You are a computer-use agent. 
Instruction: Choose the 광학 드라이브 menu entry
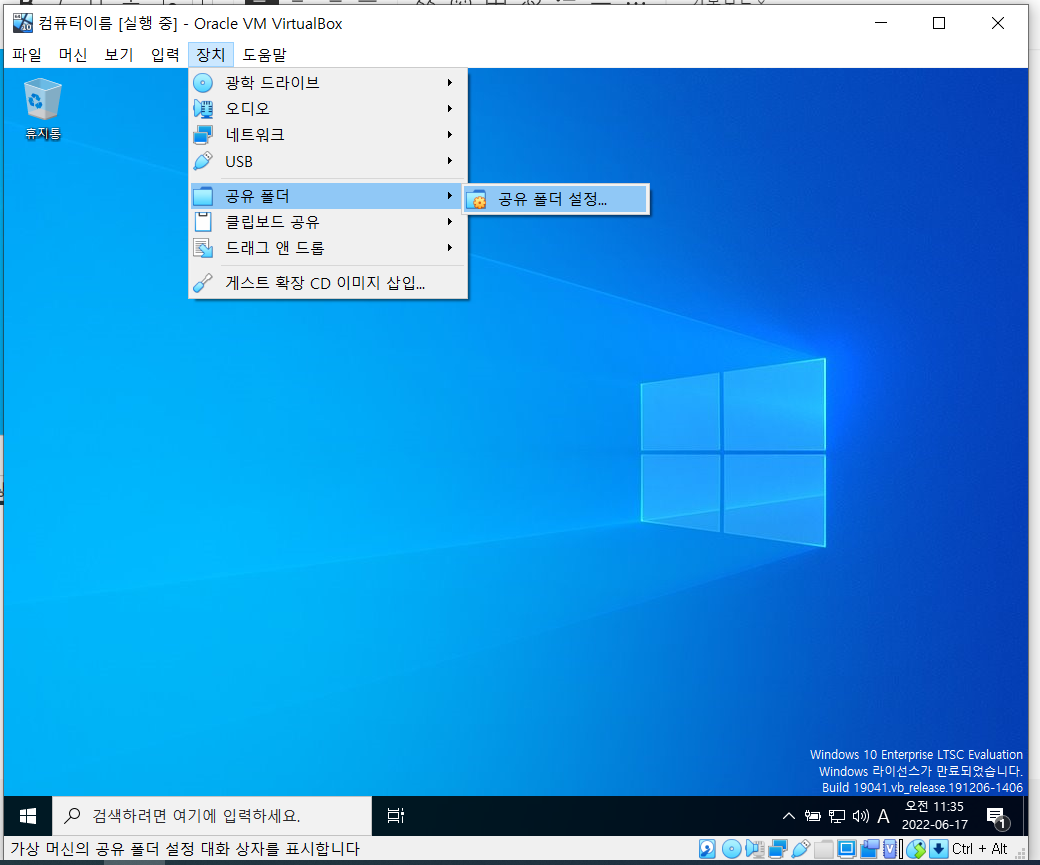[x=329, y=83]
